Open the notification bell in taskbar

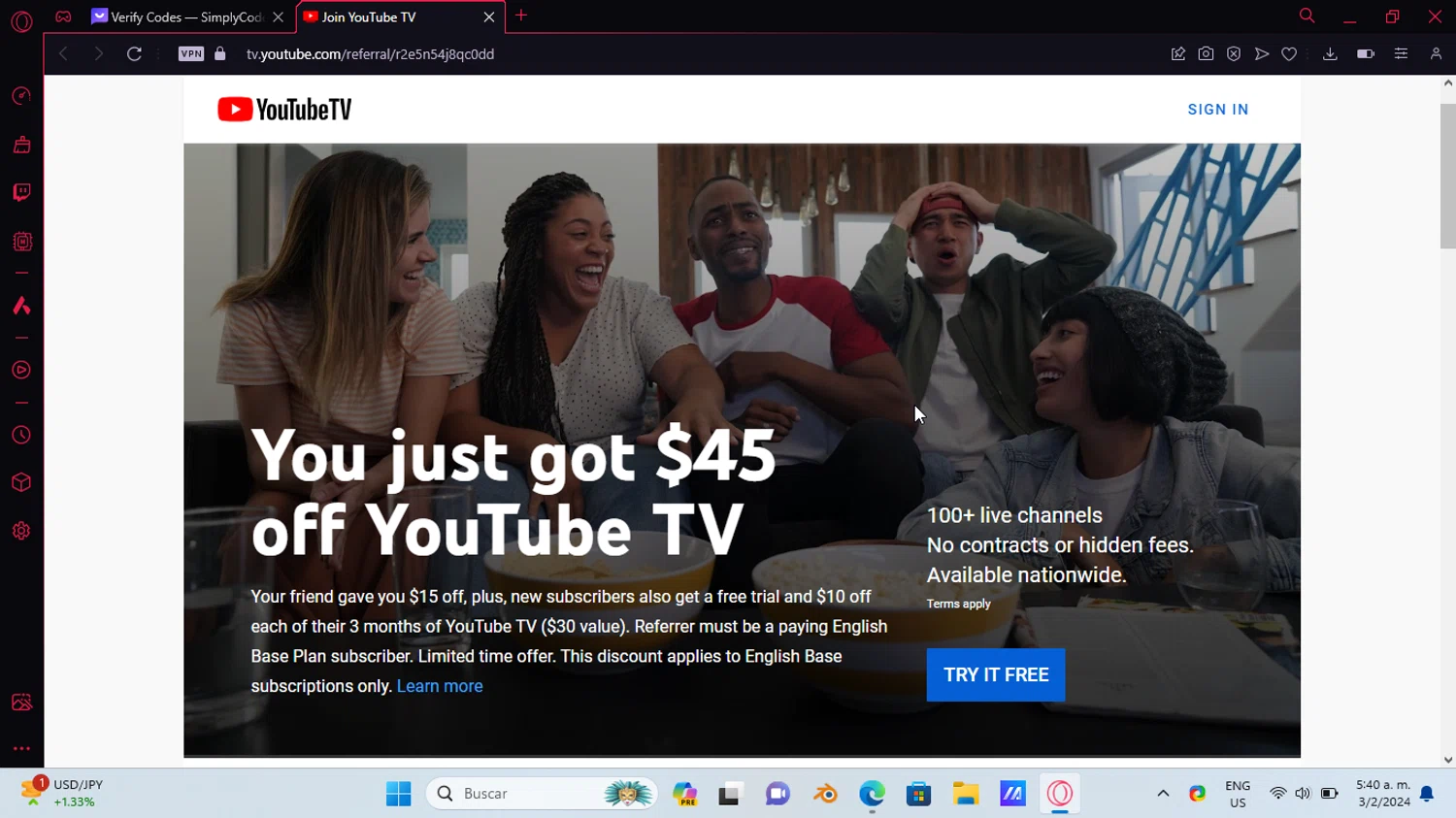click(x=1427, y=794)
